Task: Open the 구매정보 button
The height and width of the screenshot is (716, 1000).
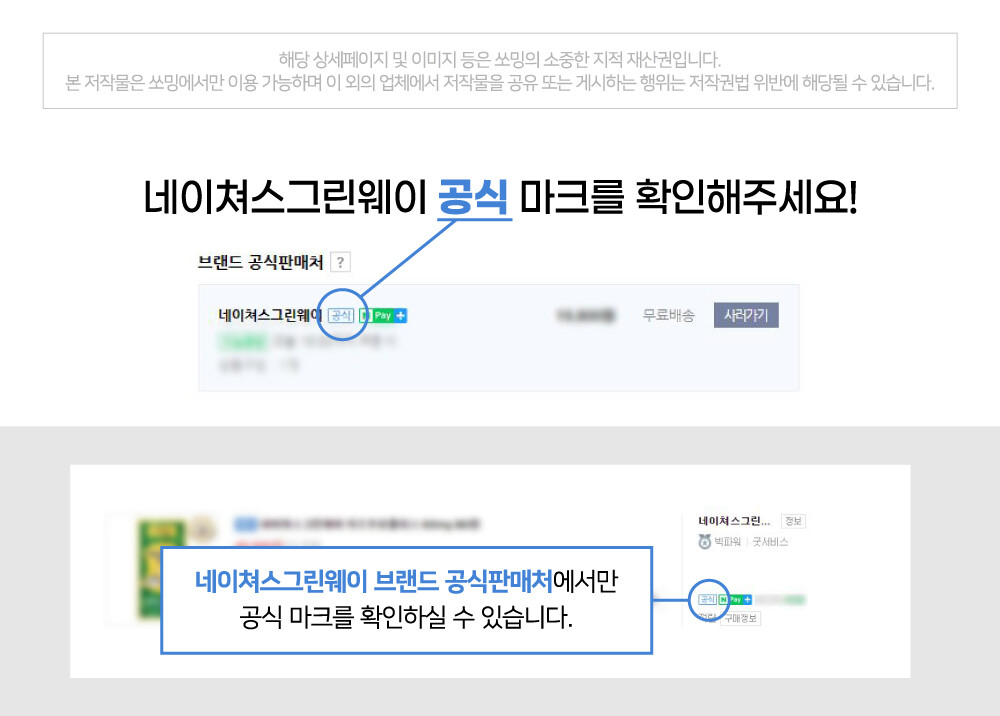Action: tap(740, 618)
